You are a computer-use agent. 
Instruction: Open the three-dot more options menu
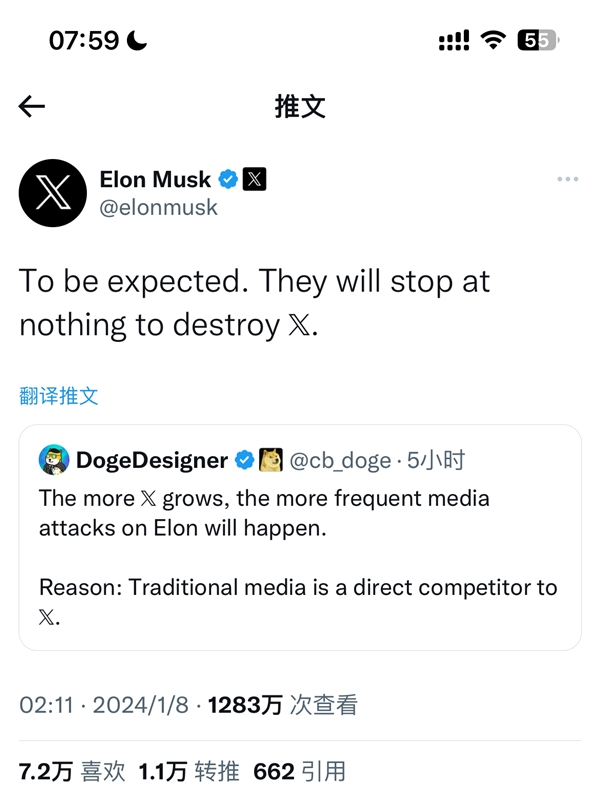click(567, 180)
